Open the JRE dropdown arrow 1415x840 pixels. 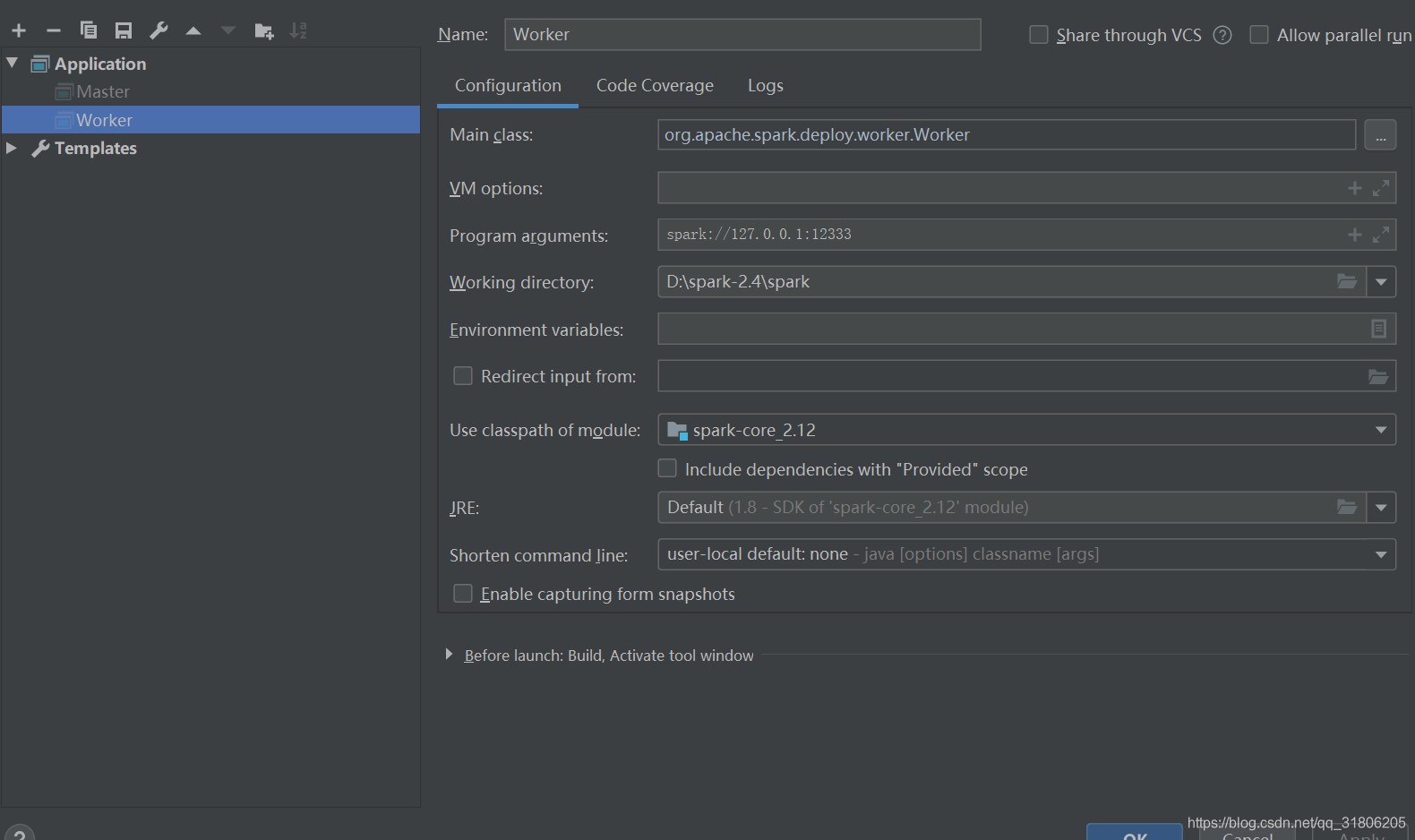pos(1381,508)
